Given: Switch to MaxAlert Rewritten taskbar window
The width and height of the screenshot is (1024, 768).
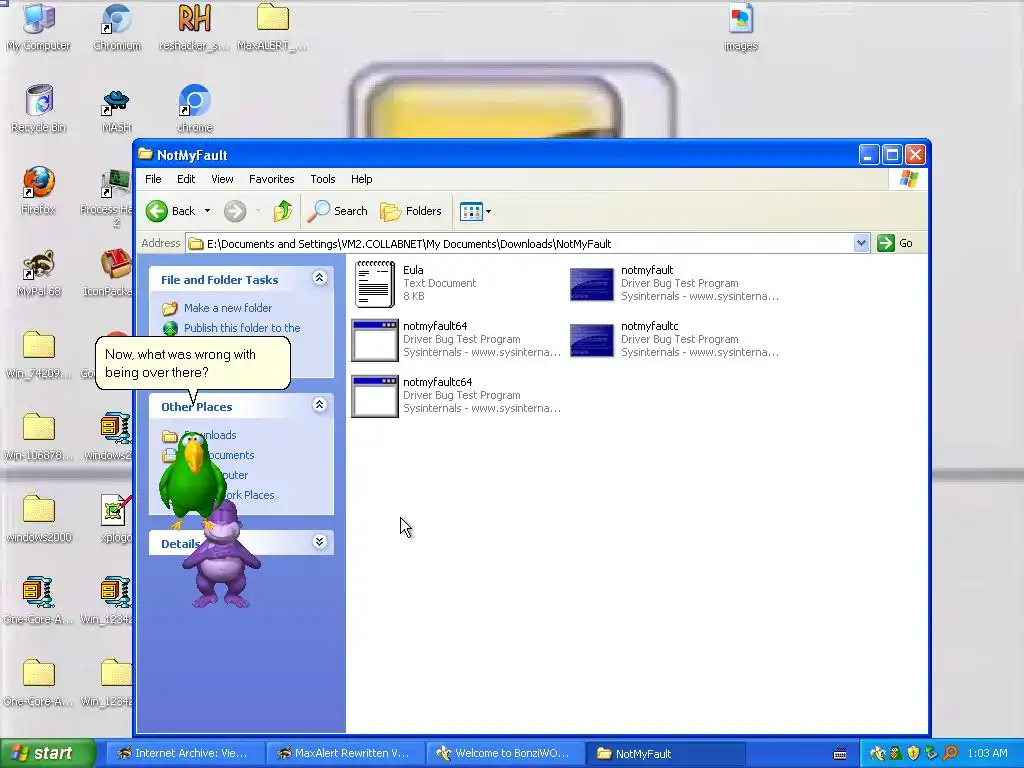Looking at the screenshot, I should 345,753.
